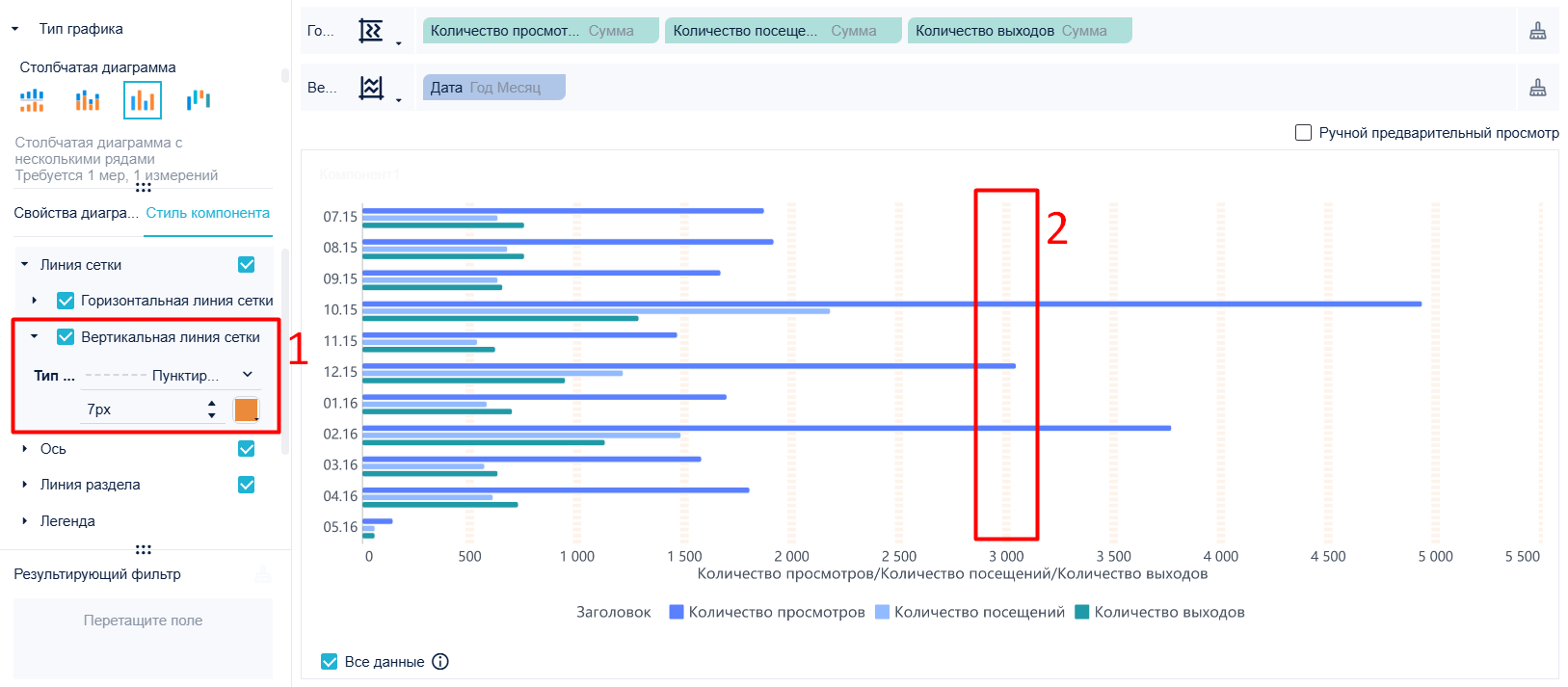Switch to Стиль компонента tab
Image resolution: width=1568 pixels, height=687 pixels.
[208, 213]
